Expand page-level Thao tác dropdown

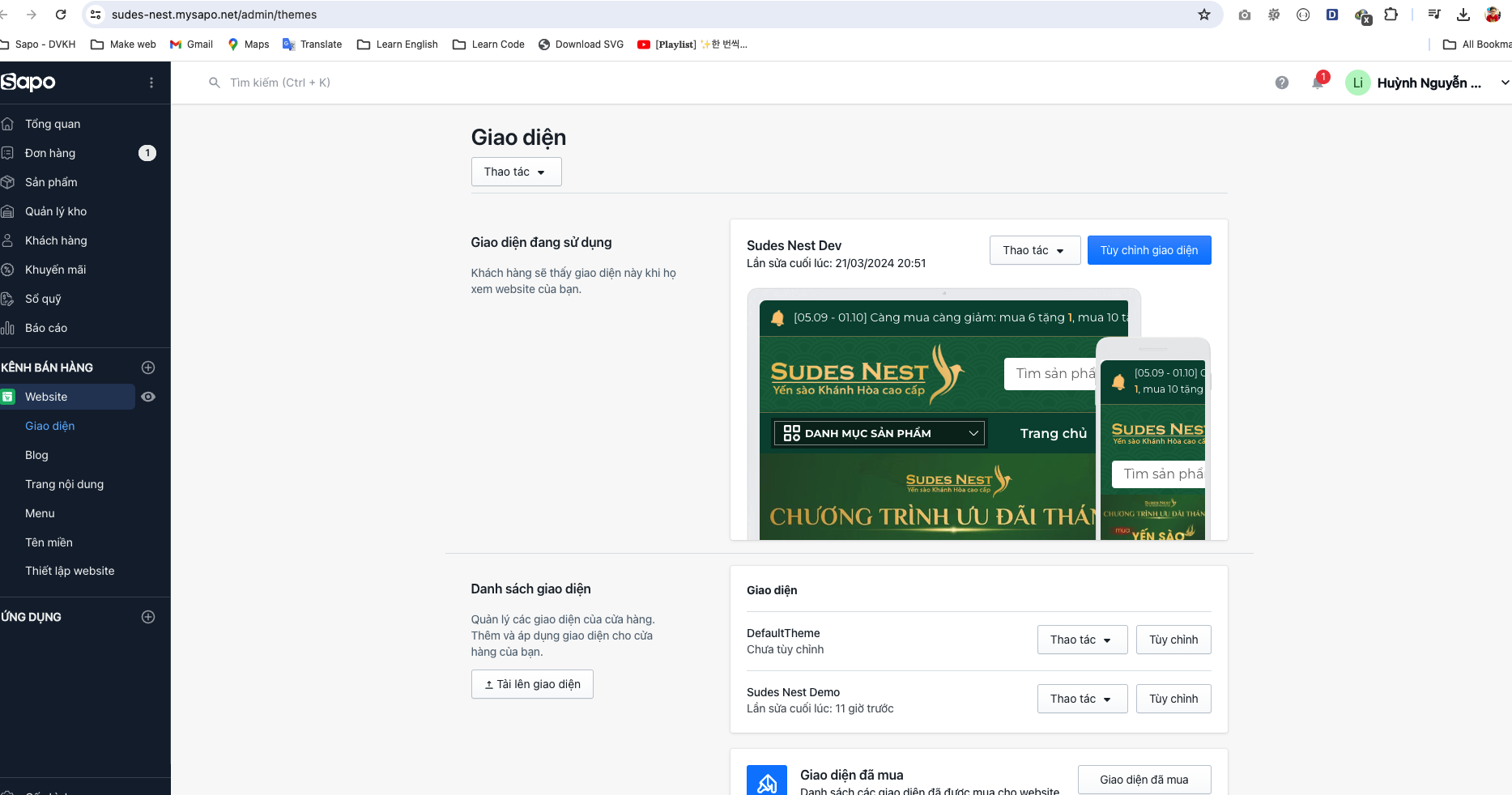(x=516, y=172)
